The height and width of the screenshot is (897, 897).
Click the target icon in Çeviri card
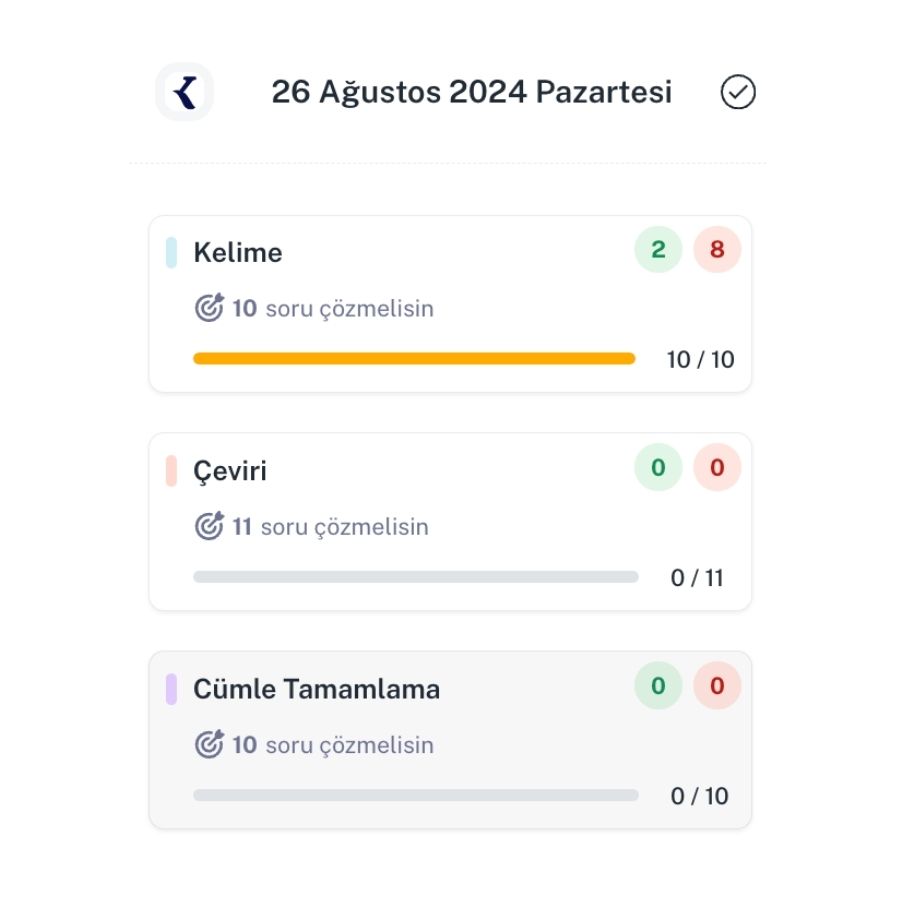(x=209, y=526)
